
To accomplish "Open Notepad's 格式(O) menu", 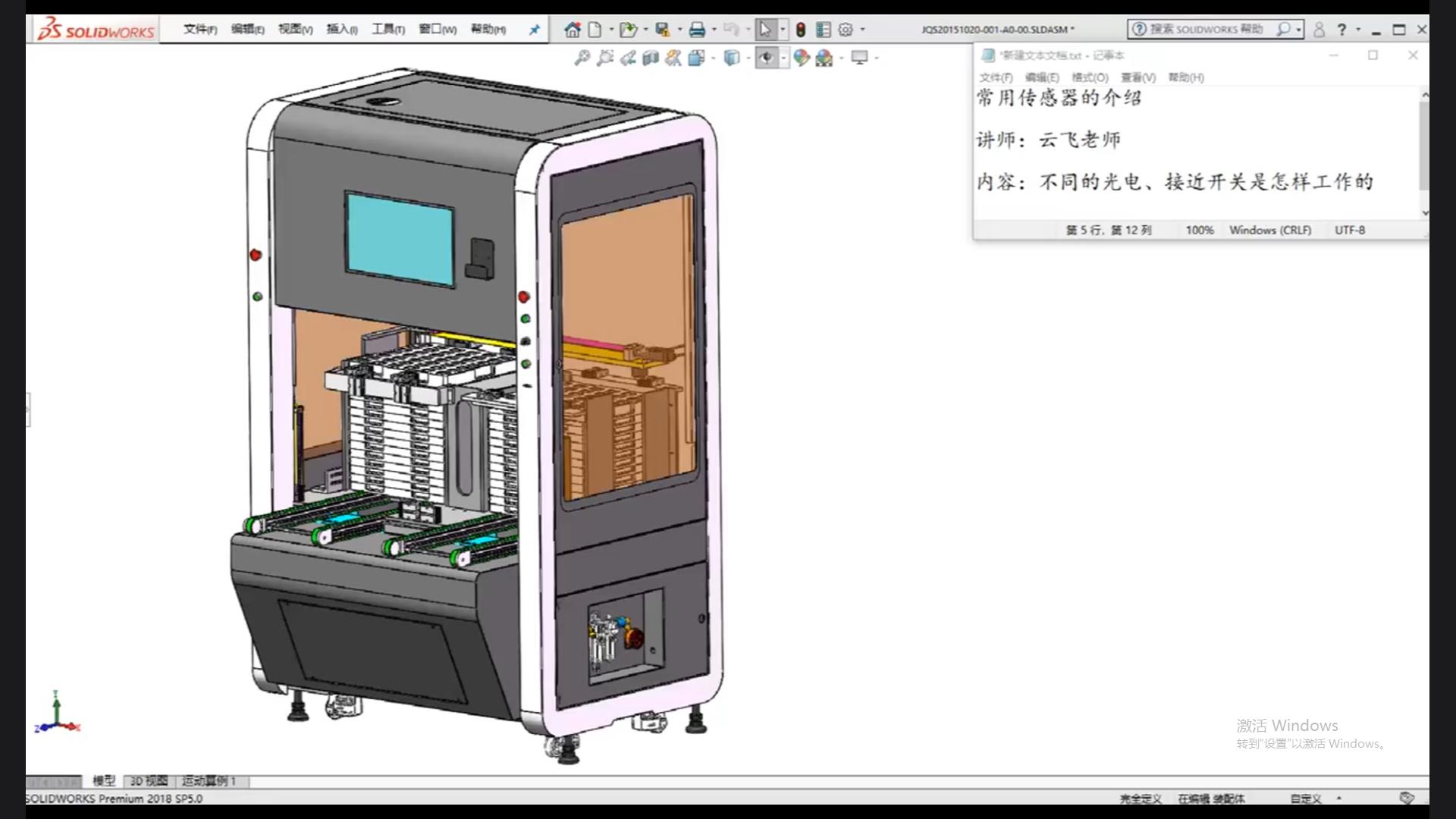I will coord(1090,77).
